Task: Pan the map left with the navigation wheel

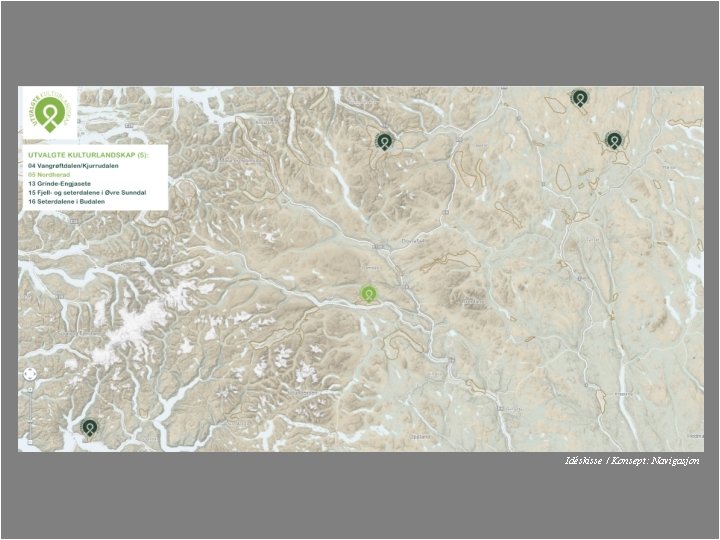Action: 26,374
